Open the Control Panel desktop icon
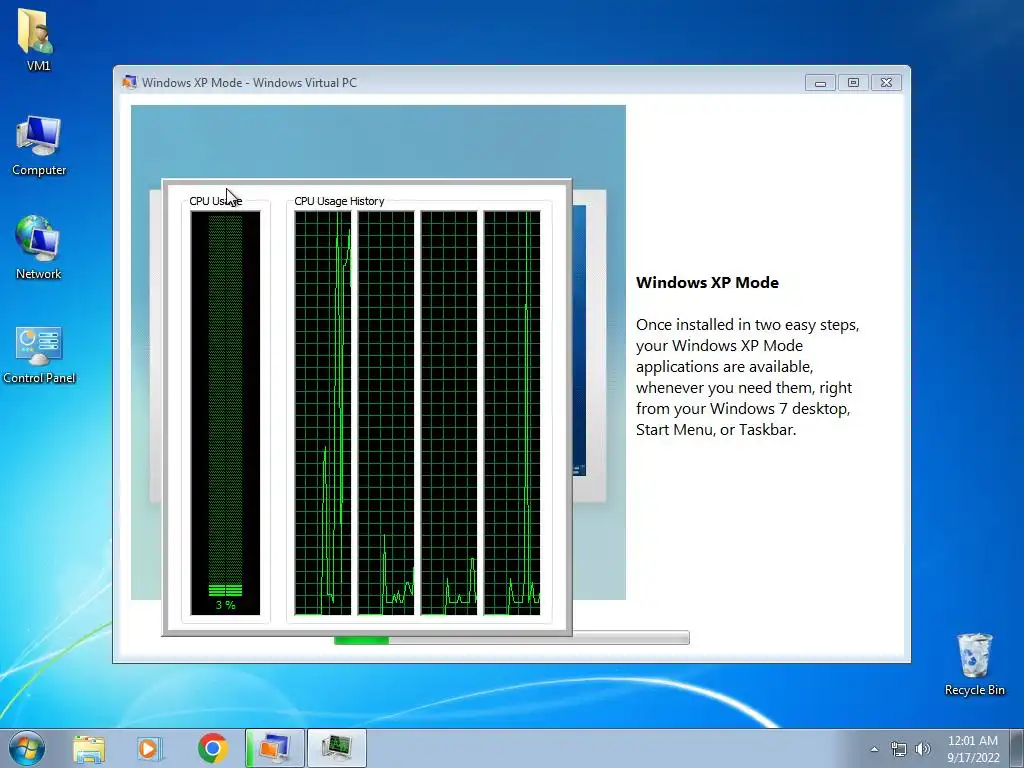Image resolution: width=1024 pixels, height=768 pixels. [x=39, y=354]
